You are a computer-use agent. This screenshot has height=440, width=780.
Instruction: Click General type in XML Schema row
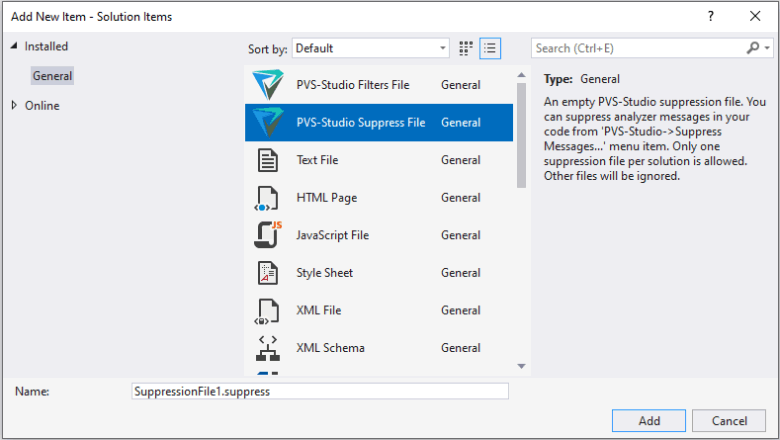[461, 348]
